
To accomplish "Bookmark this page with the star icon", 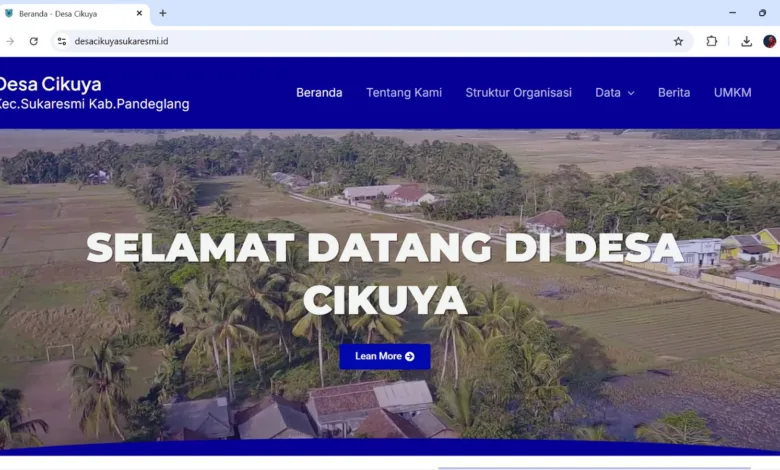I will (x=678, y=41).
